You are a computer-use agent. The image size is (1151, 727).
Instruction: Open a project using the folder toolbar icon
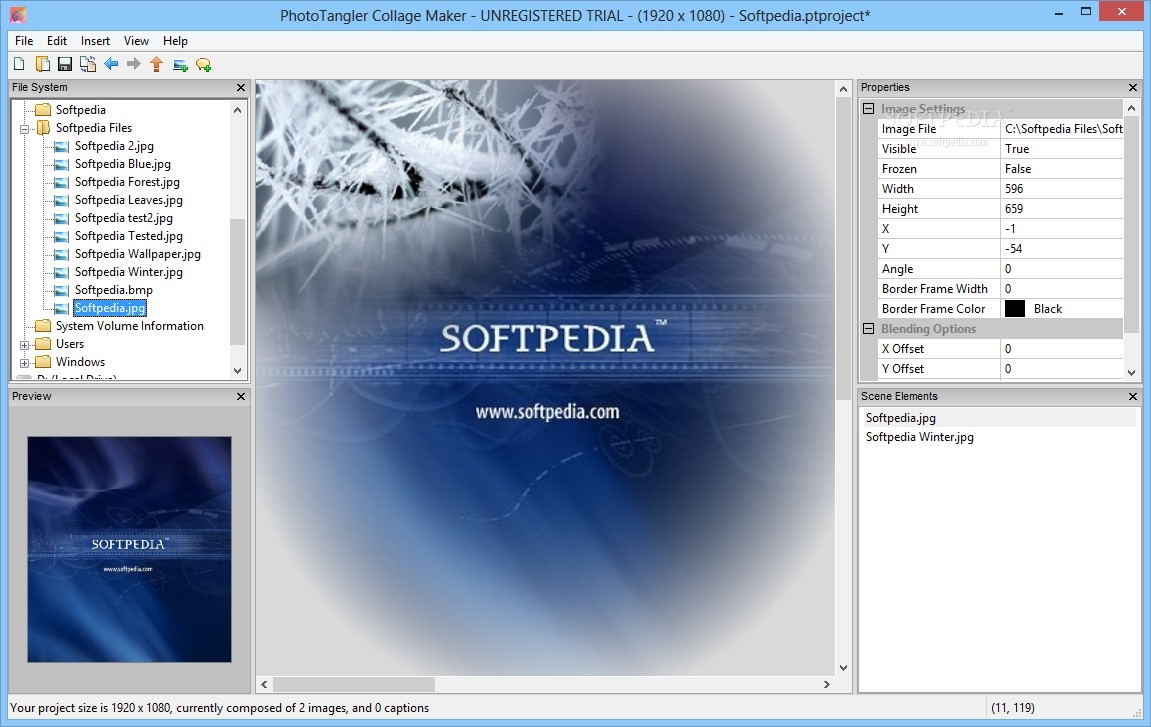point(43,65)
